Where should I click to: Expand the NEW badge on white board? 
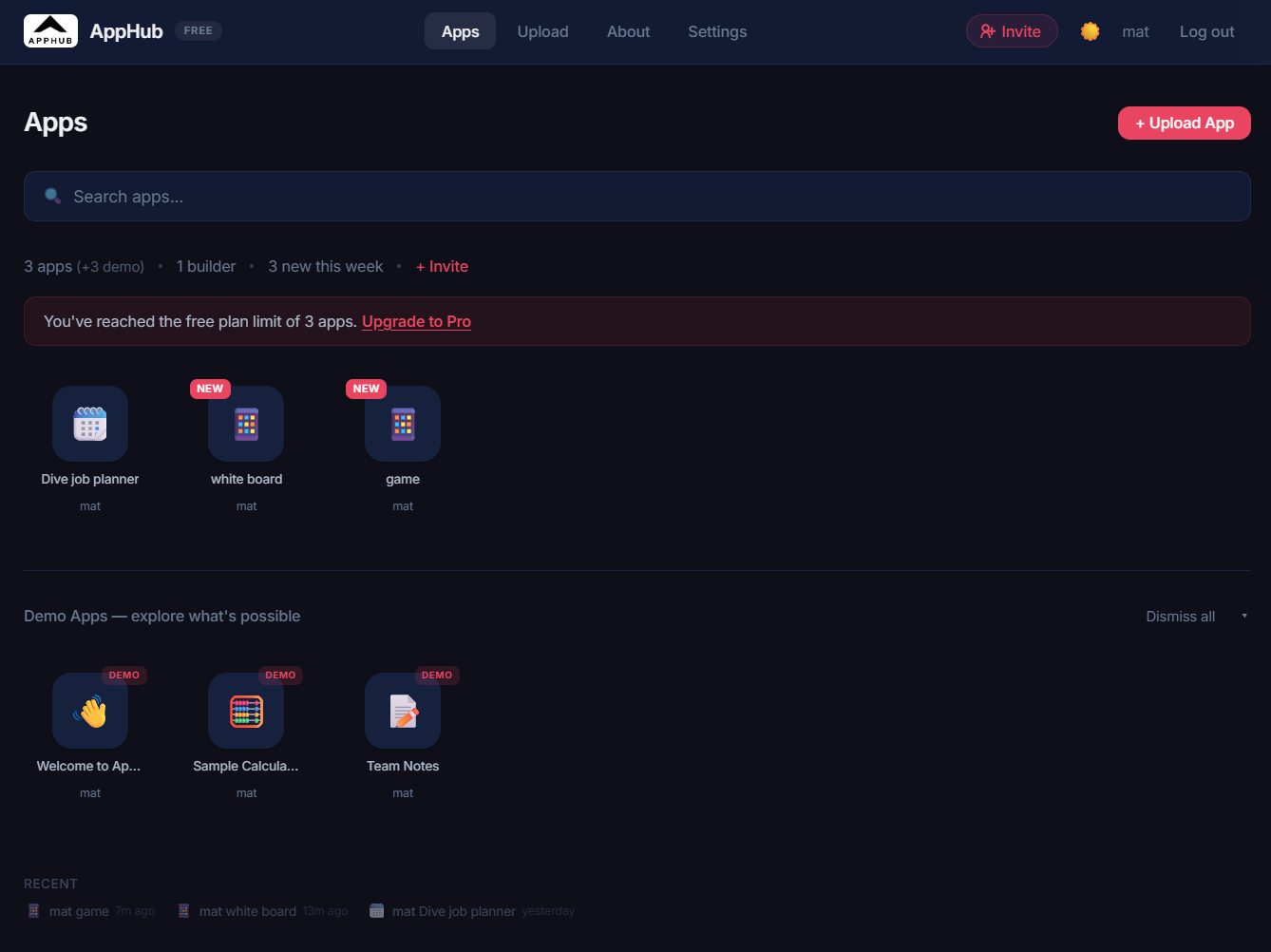tap(210, 389)
